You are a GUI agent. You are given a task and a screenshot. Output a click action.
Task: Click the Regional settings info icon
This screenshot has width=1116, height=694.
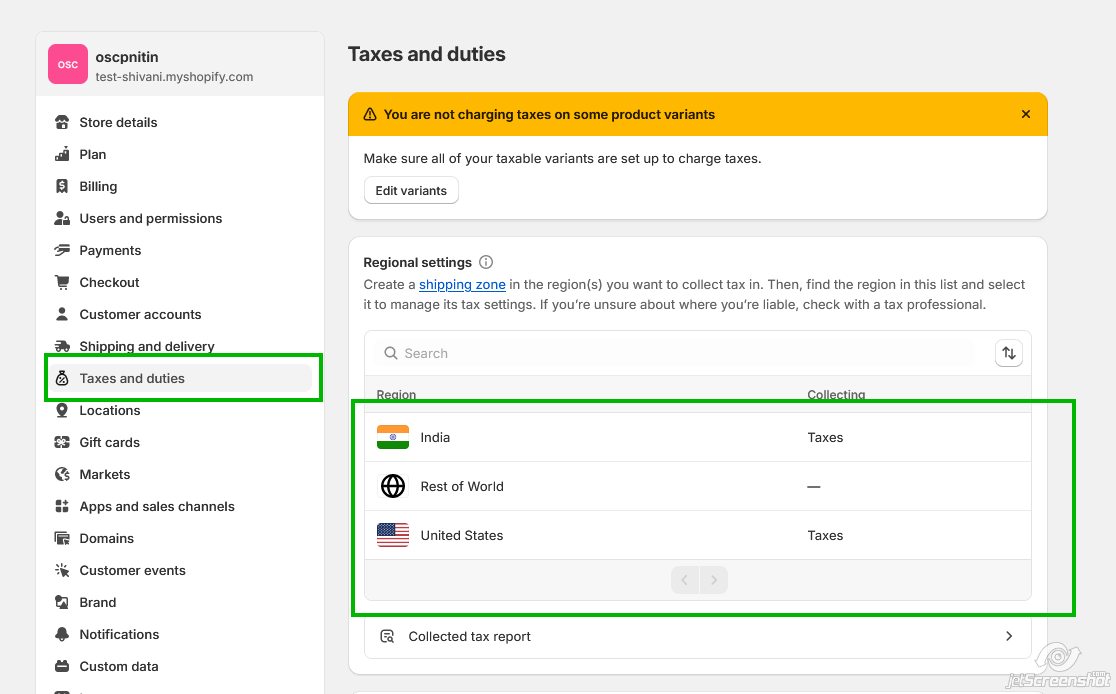(x=486, y=262)
